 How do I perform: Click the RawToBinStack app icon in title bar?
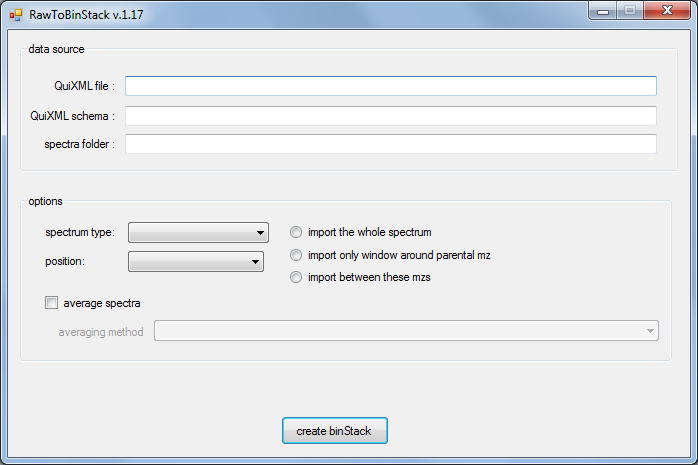tap(16, 15)
